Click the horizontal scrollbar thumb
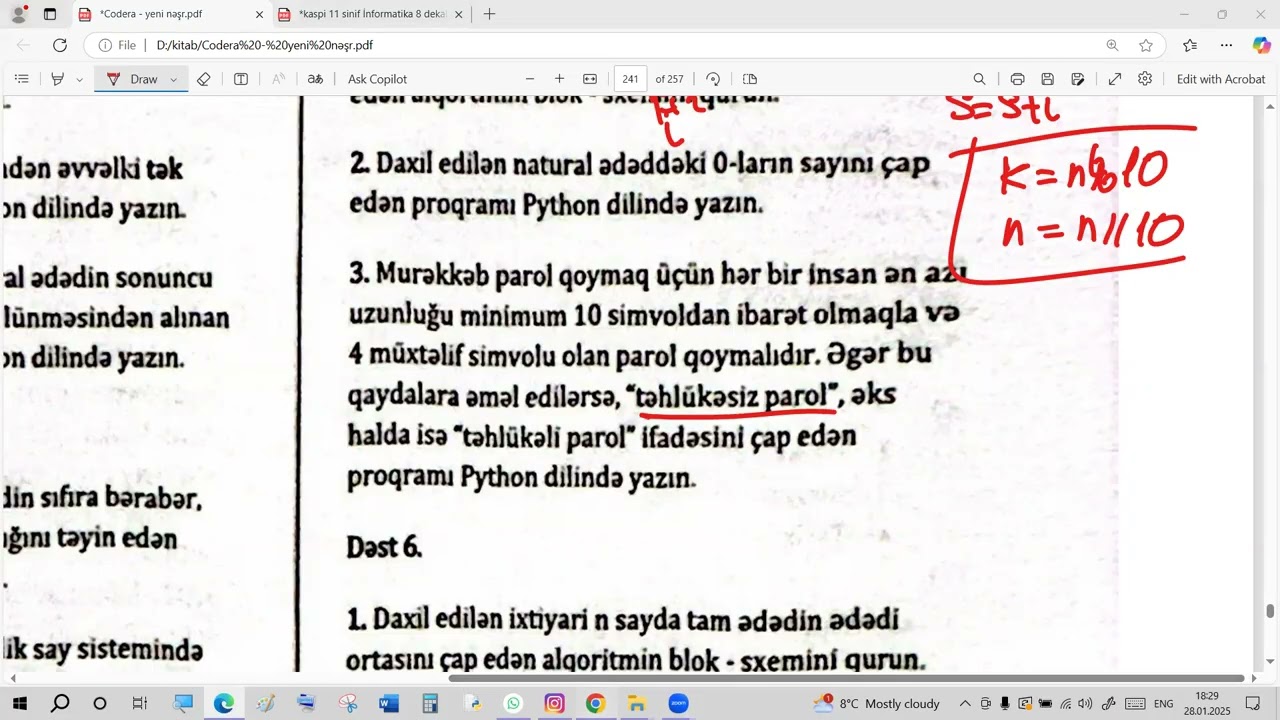 [846, 678]
